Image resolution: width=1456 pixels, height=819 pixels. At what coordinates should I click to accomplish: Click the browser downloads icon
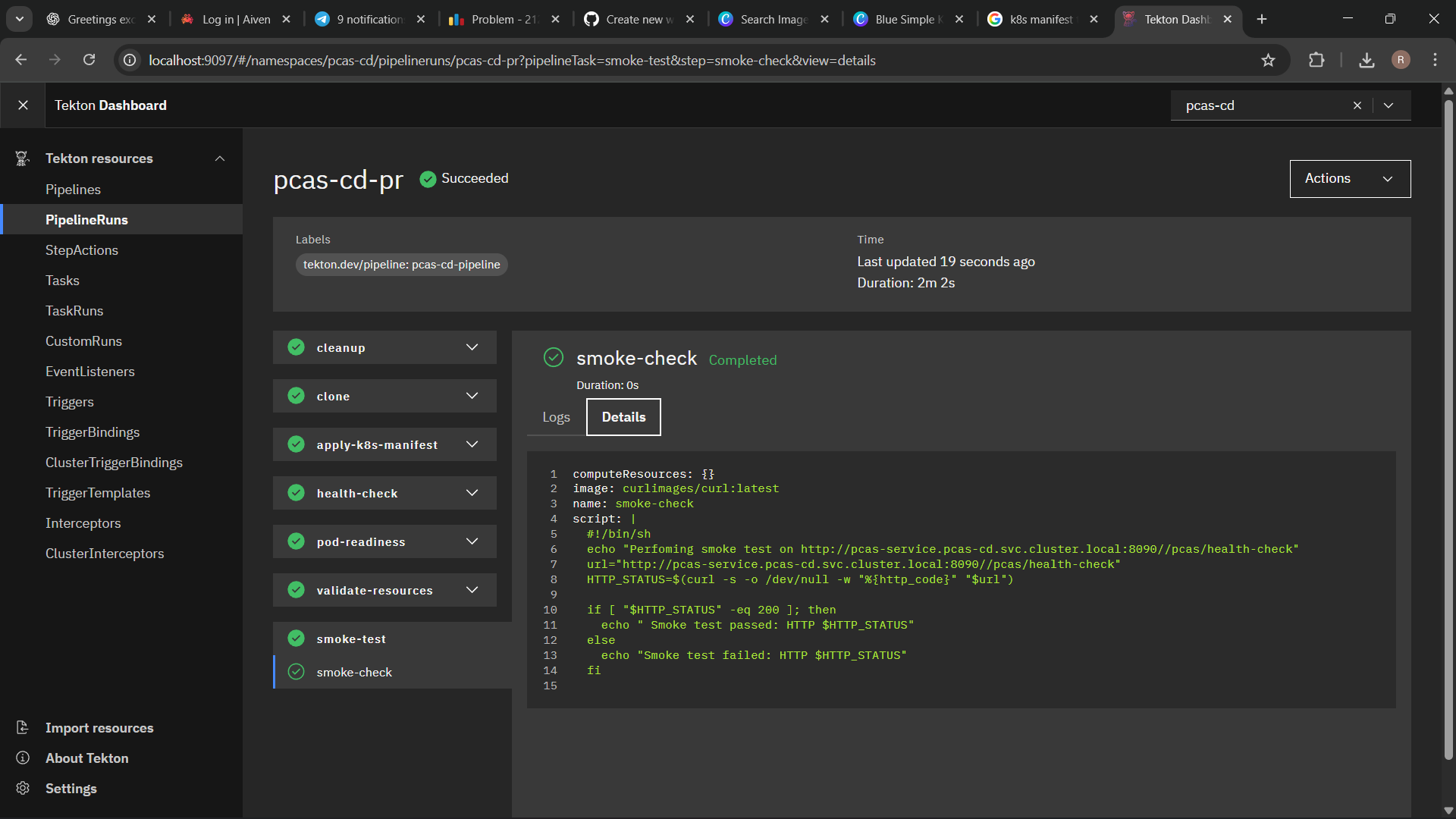(x=1367, y=60)
